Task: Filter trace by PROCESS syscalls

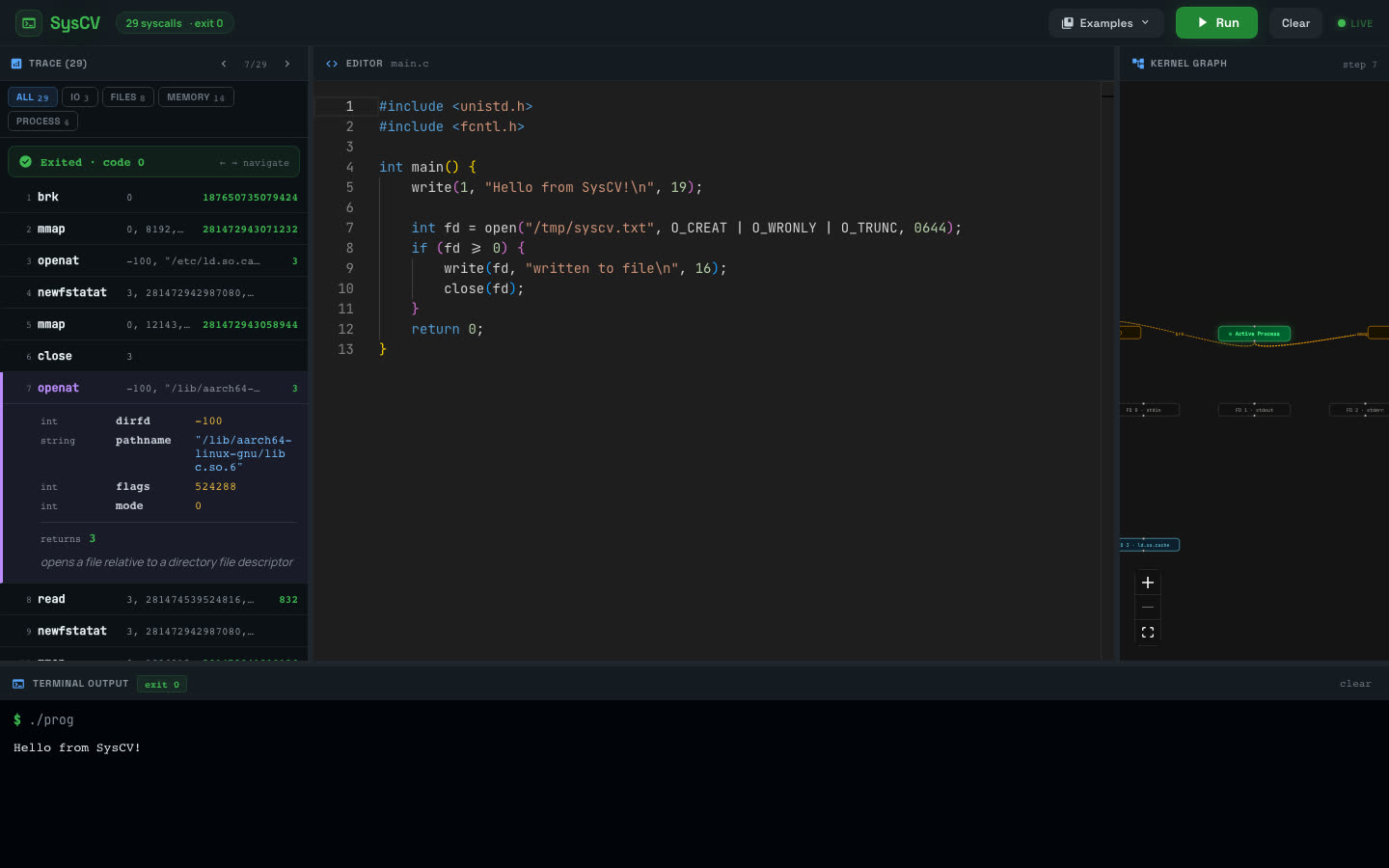Action: pyautogui.click(x=42, y=122)
